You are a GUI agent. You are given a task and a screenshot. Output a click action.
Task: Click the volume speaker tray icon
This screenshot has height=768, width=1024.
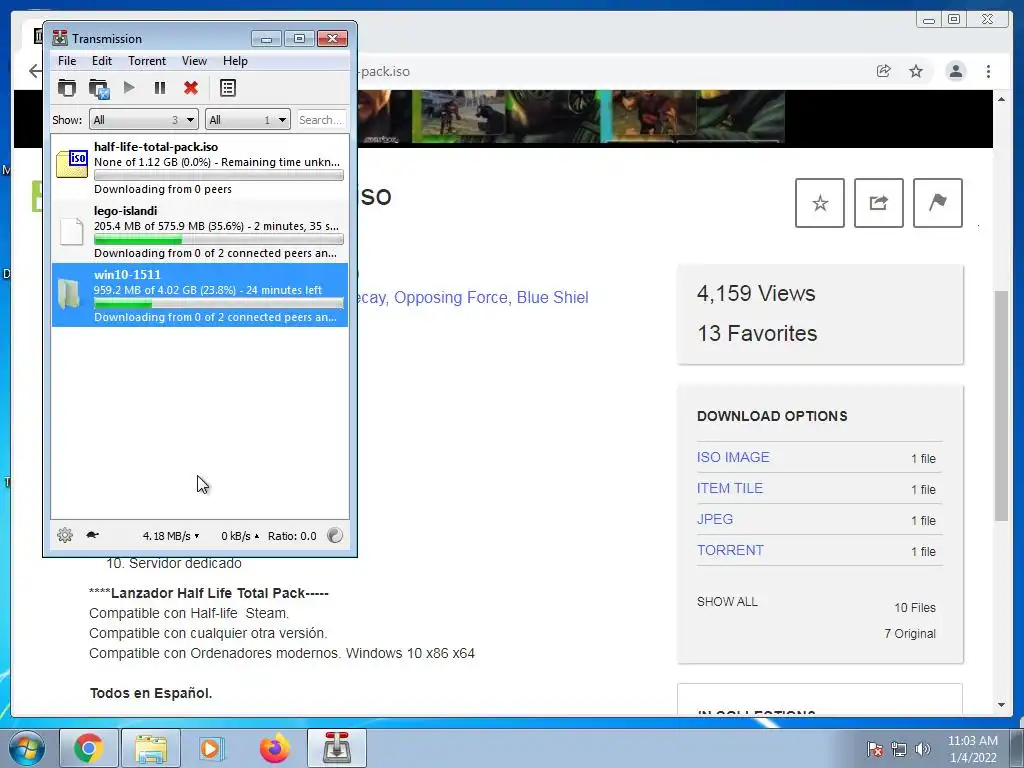pyautogui.click(x=923, y=749)
